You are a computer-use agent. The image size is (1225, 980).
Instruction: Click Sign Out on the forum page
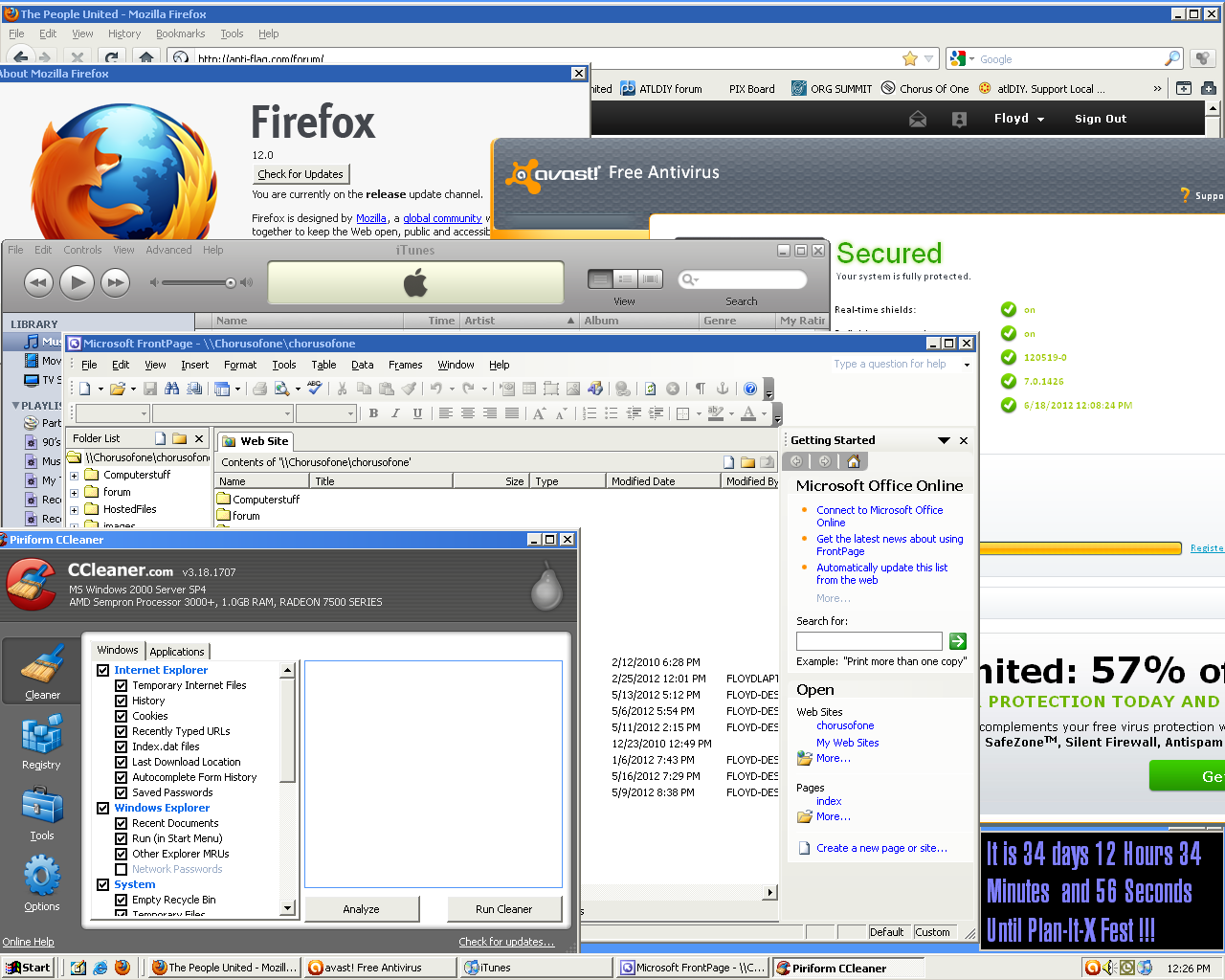coord(1101,119)
